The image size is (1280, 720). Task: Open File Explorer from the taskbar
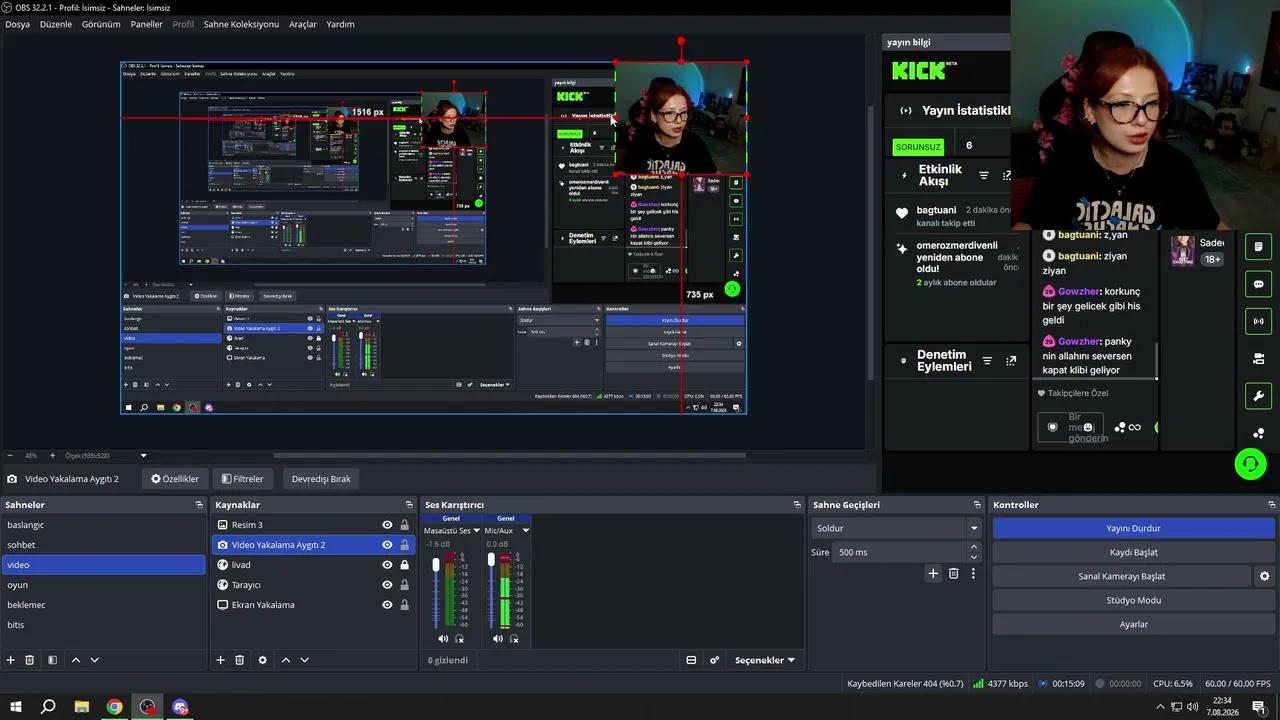[82, 707]
